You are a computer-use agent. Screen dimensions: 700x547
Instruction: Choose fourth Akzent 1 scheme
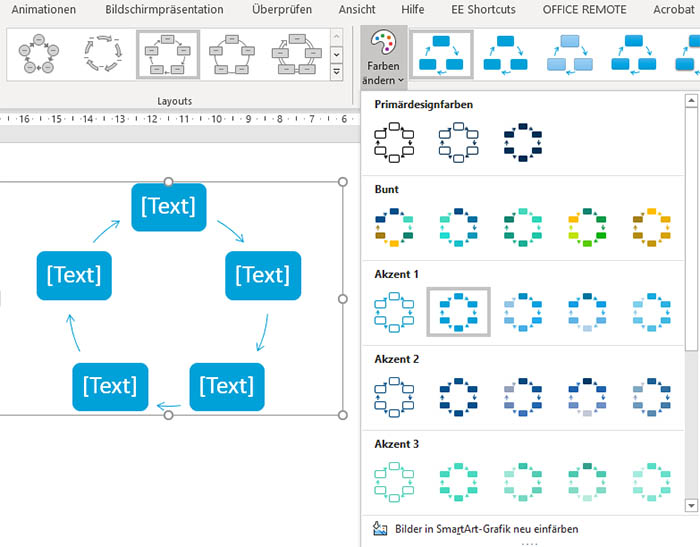(587, 312)
